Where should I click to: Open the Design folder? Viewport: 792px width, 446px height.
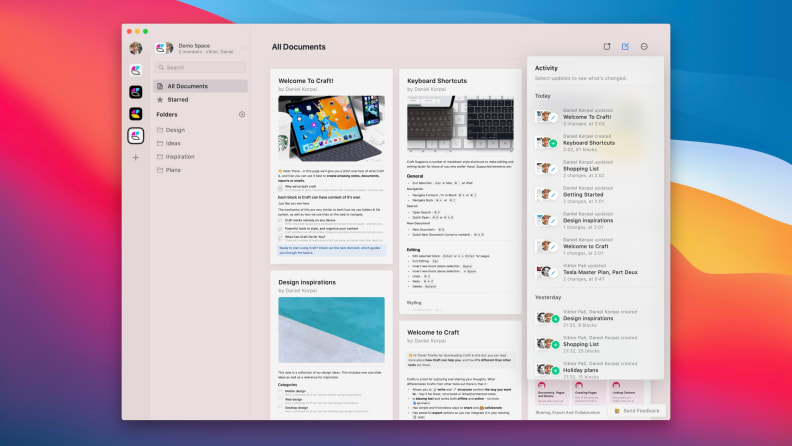(x=175, y=130)
